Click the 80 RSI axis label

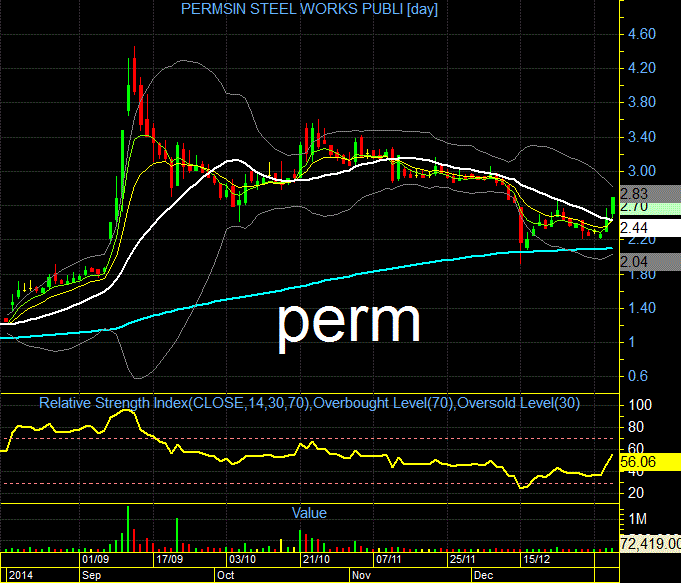tap(636, 427)
